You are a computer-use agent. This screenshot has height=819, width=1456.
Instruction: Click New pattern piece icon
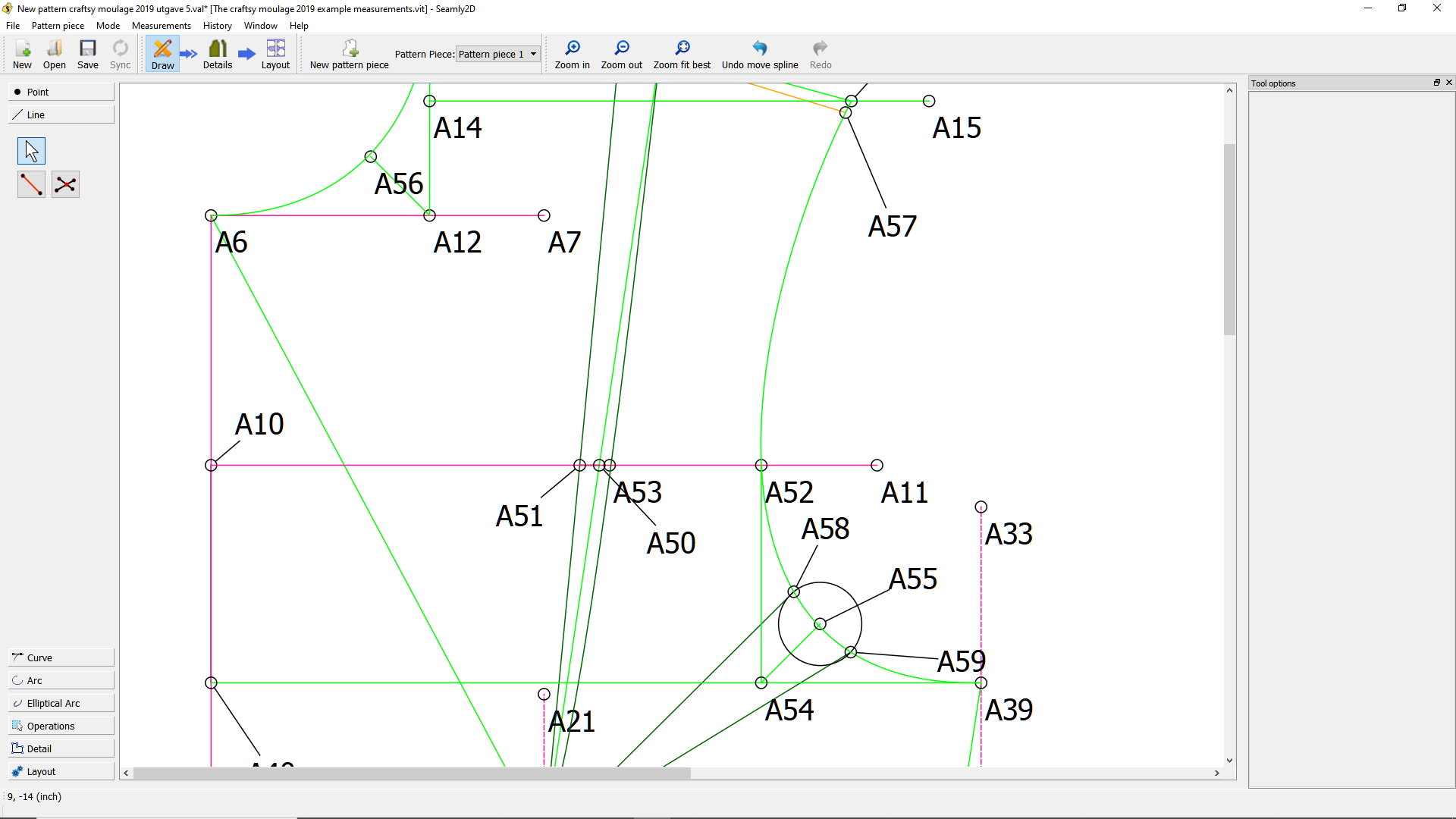click(x=349, y=54)
